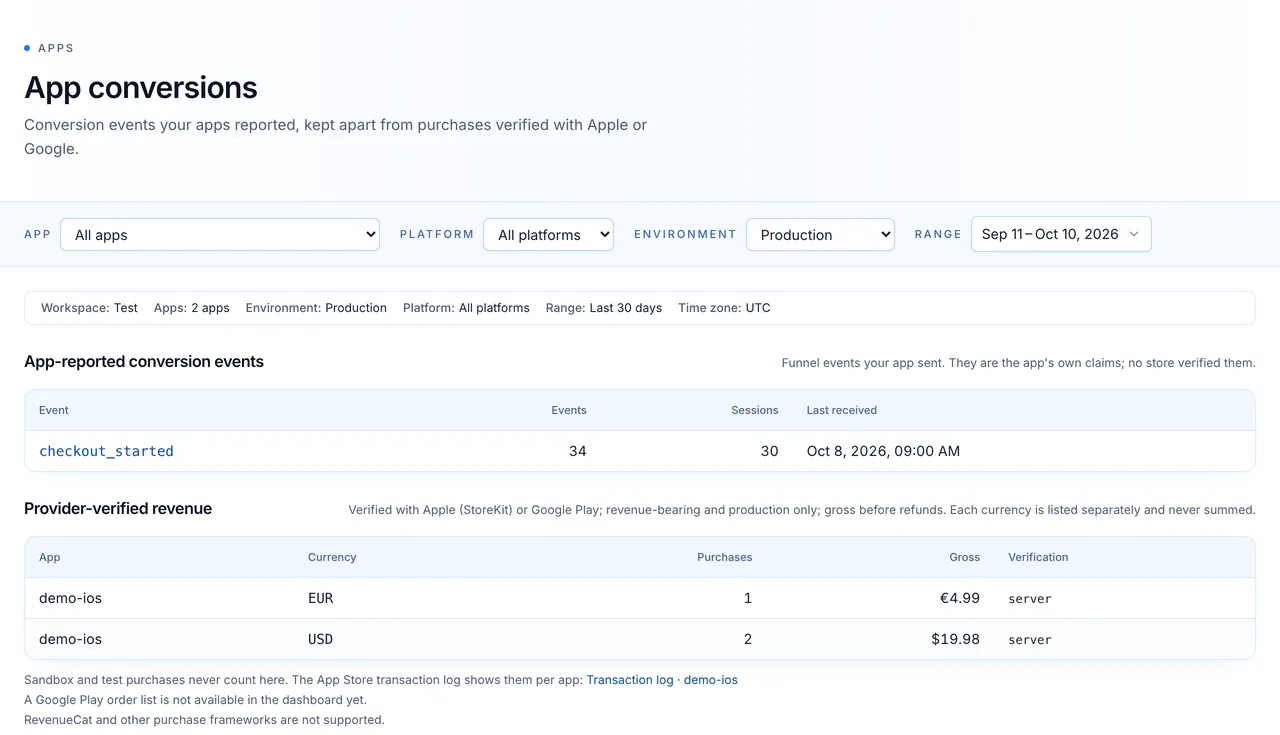Click server verification in the EUR row
This screenshot has width=1280, height=735.
point(1030,599)
